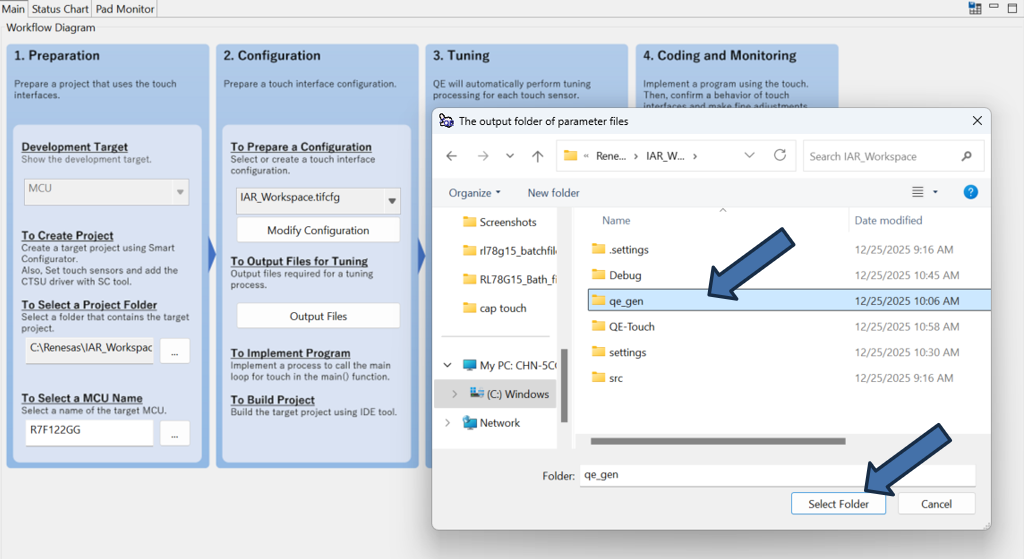Click the Modify Configuration button
The height and width of the screenshot is (559, 1025).
(318, 230)
